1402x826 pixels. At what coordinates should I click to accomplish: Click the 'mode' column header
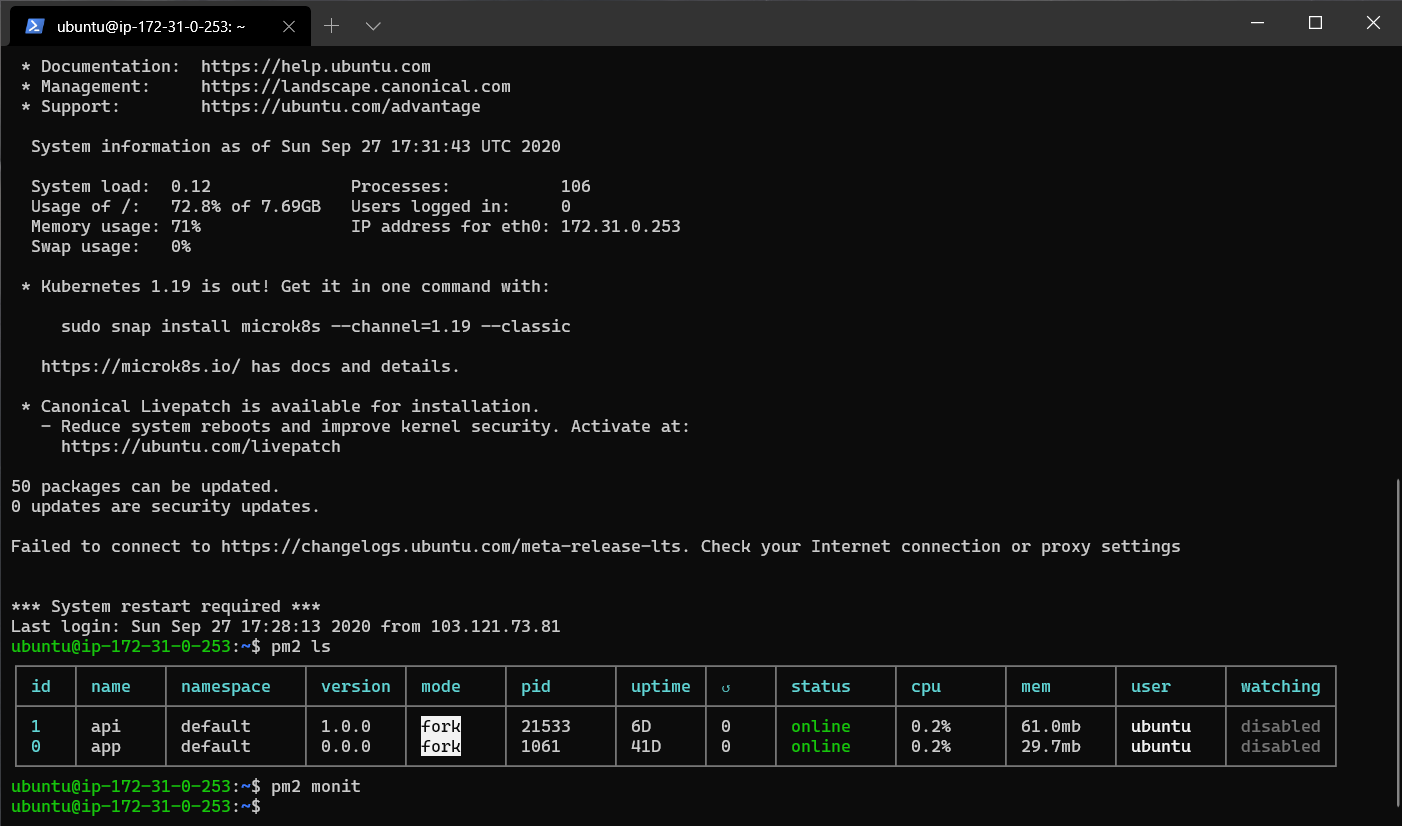(x=441, y=687)
